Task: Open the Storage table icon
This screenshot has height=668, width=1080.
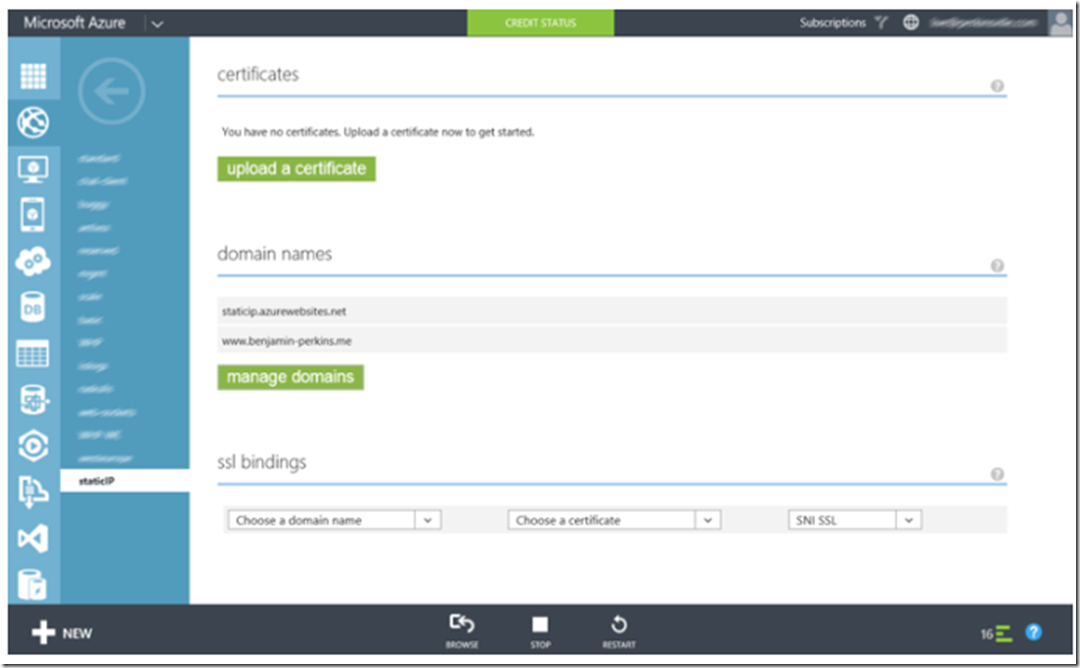Action: pyautogui.click(x=33, y=354)
